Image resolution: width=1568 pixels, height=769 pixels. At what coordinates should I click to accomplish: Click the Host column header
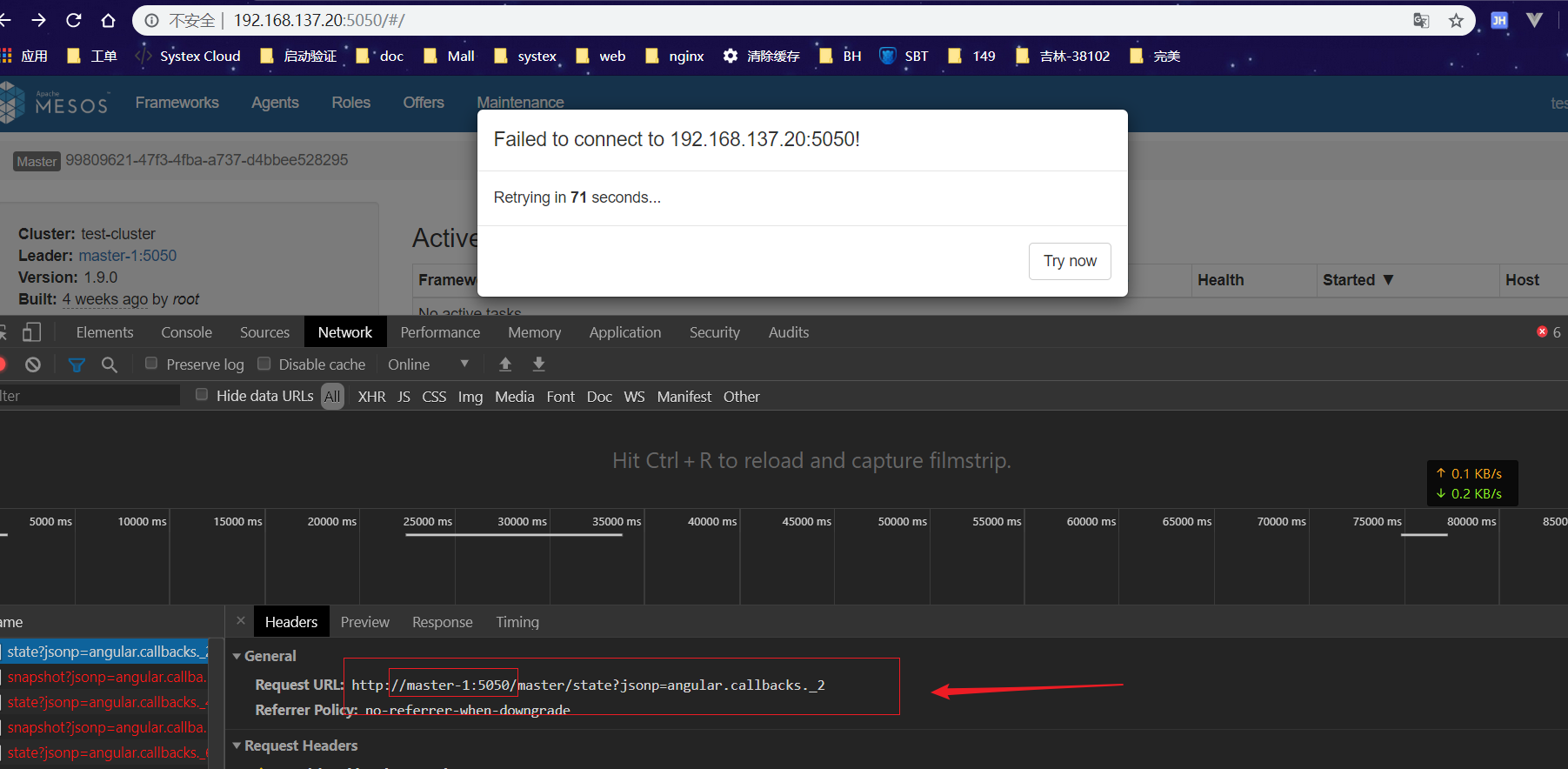[1522, 280]
